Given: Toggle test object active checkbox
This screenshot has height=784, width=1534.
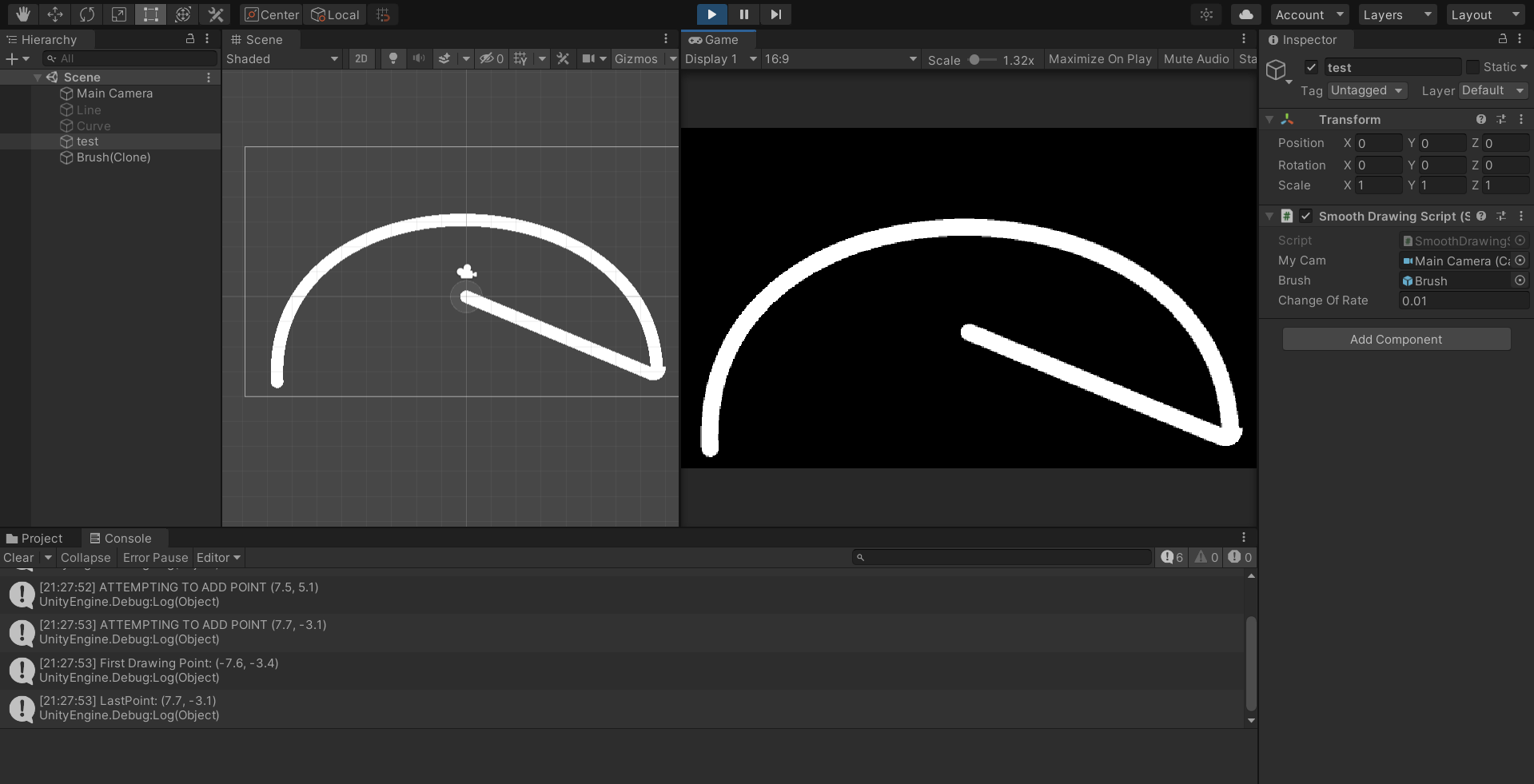Looking at the screenshot, I should click(x=1311, y=67).
